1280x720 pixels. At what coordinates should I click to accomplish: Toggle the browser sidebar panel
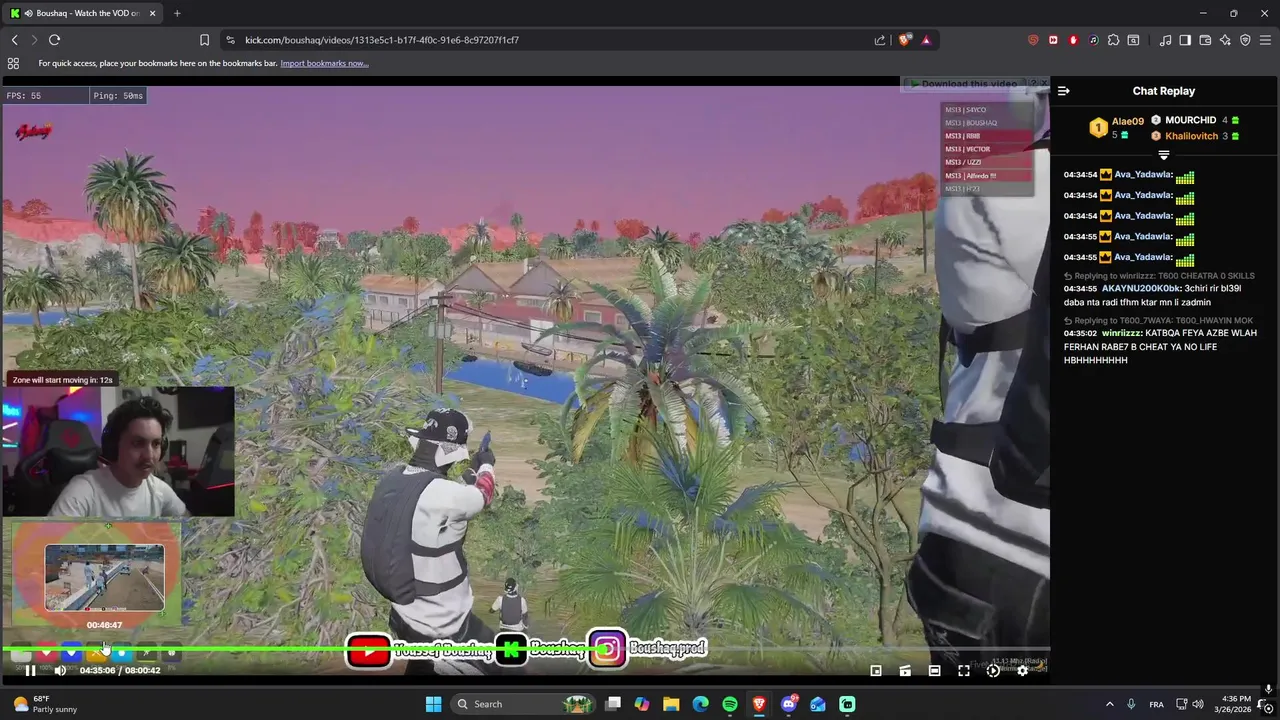[1185, 40]
